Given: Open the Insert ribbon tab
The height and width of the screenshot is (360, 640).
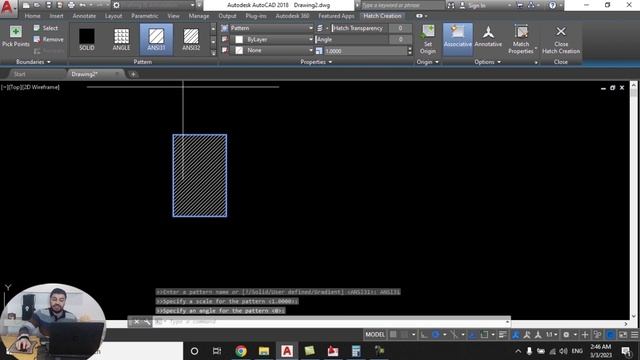Looking at the screenshot, I should pos(56,16).
